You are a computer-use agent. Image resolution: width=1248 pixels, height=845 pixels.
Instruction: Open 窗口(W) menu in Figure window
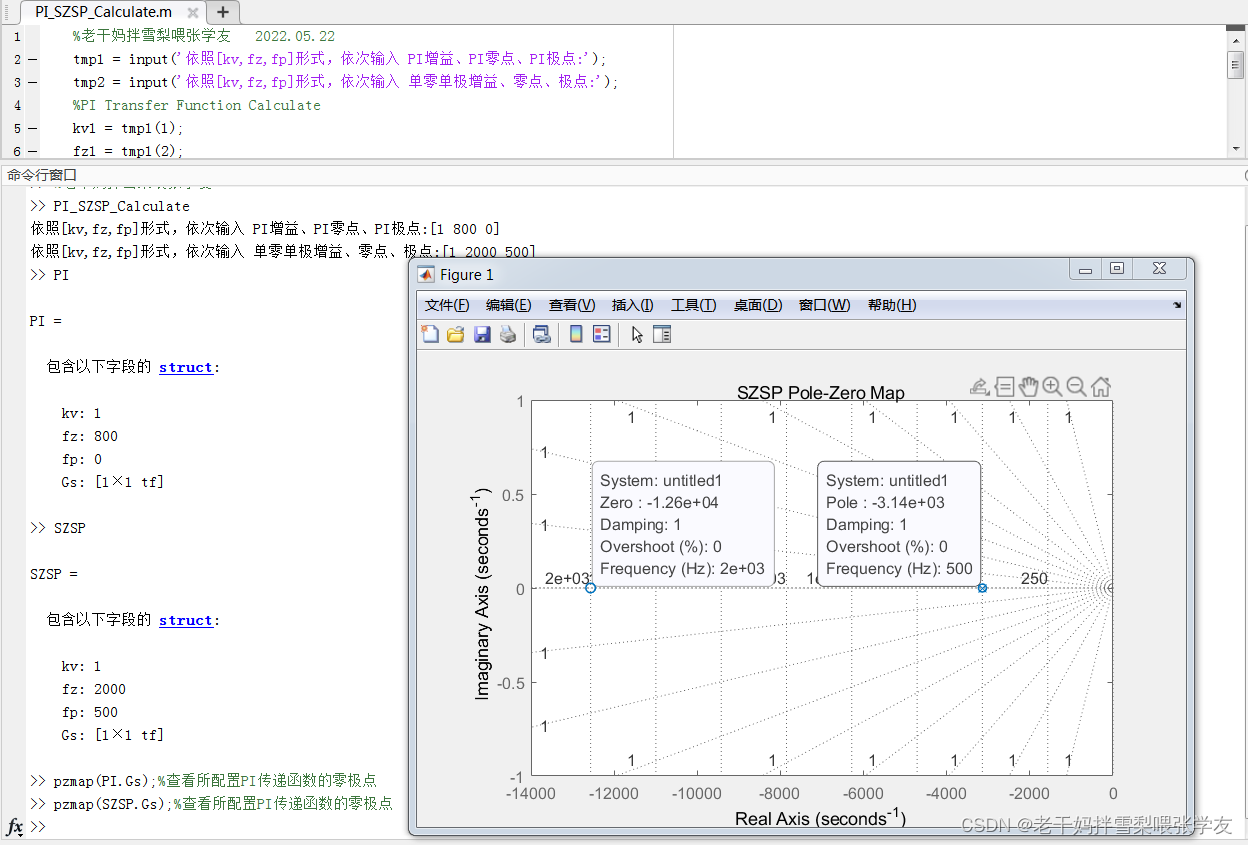tap(824, 305)
